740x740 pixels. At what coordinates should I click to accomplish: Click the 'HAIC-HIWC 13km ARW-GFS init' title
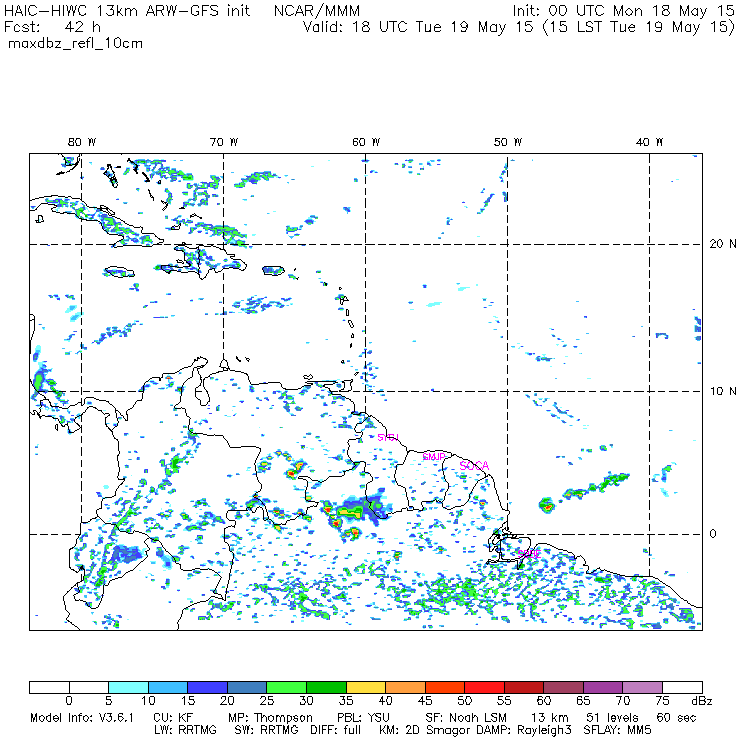[127, 10]
